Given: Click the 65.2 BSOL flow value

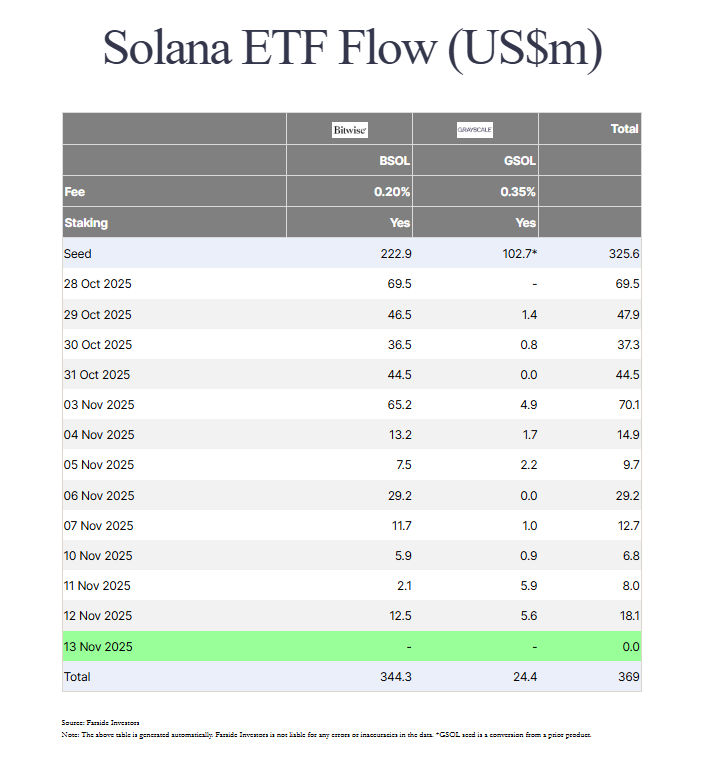Looking at the screenshot, I should point(398,405).
